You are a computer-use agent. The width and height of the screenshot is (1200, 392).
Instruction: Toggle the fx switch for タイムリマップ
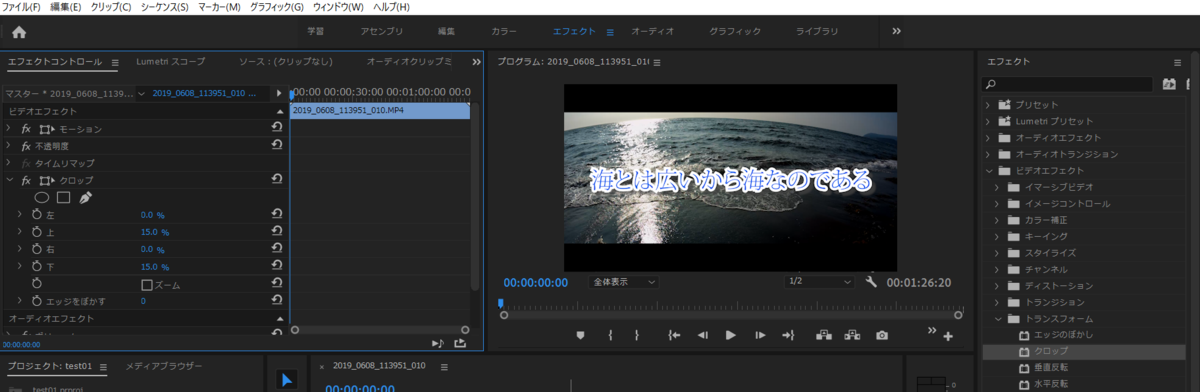click(x=26, y=163)
